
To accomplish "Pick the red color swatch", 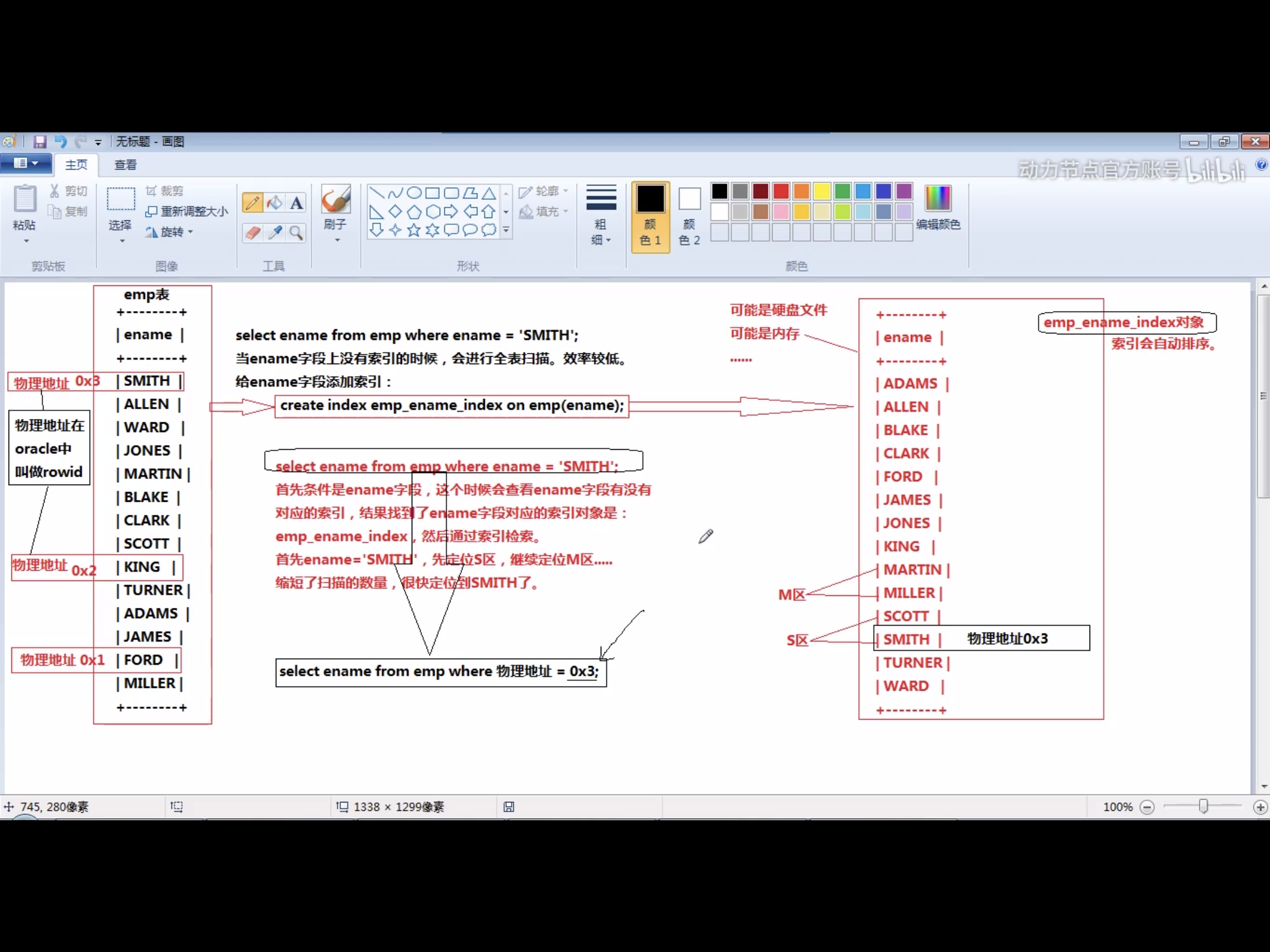I will click(x=781, y=191).
